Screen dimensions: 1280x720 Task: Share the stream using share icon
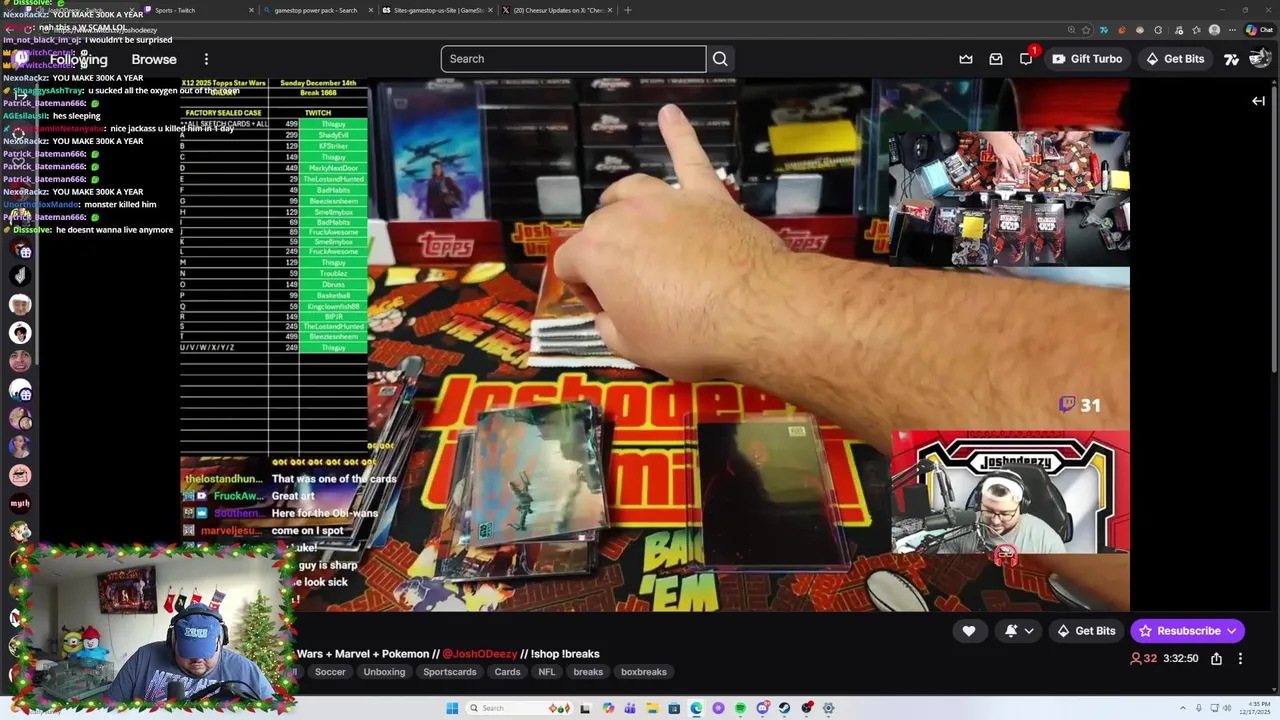tap(1216, 659)
